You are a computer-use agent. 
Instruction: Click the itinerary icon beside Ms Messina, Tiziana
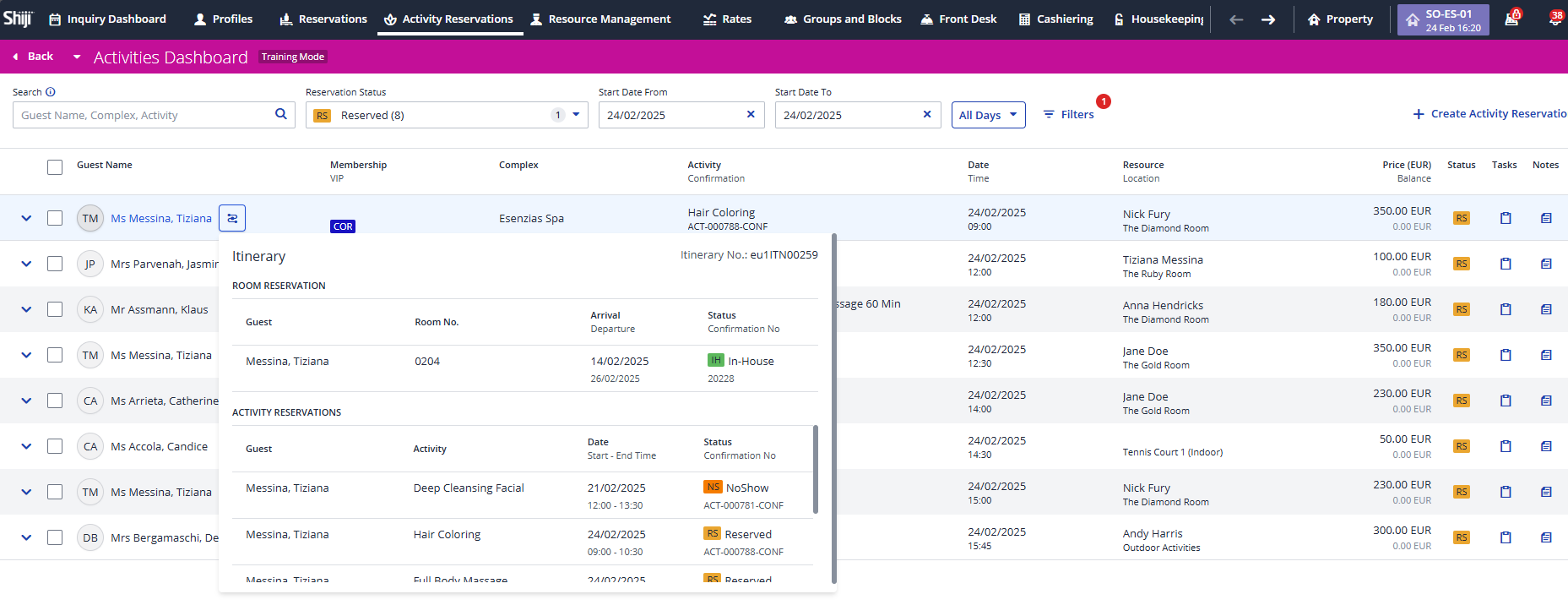232,218
